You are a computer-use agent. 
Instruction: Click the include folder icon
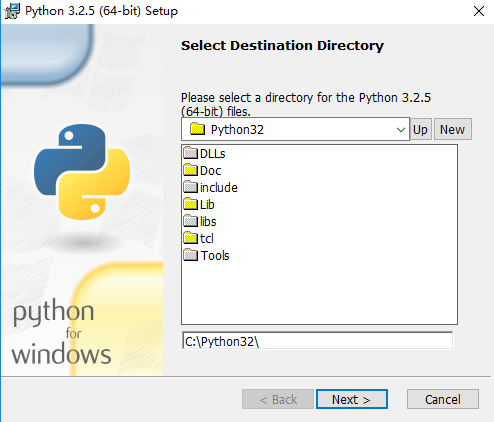191,187
